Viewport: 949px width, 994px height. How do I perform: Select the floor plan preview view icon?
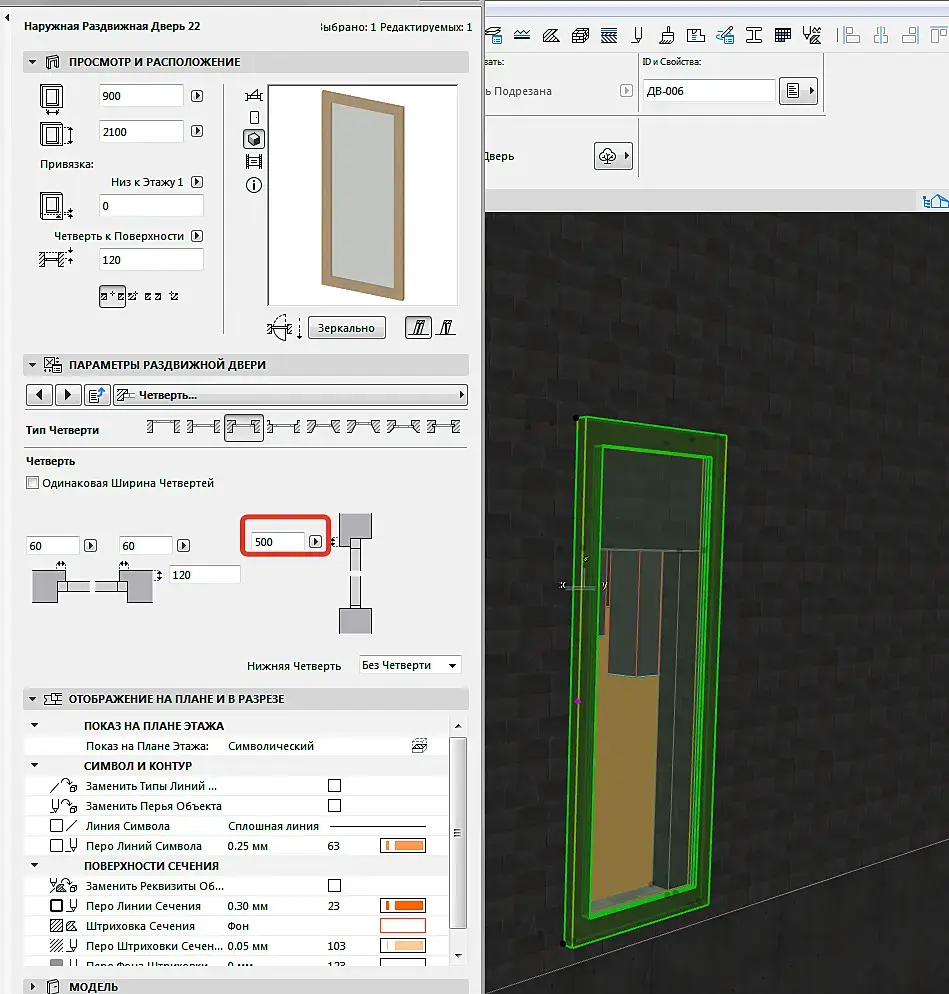[x=254, y=96]
